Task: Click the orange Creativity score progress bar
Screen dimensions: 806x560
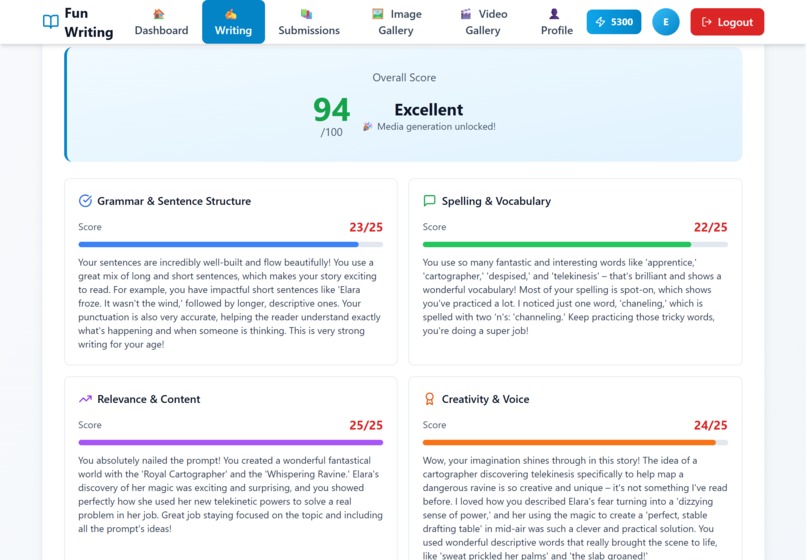Action: pos(575,443)
